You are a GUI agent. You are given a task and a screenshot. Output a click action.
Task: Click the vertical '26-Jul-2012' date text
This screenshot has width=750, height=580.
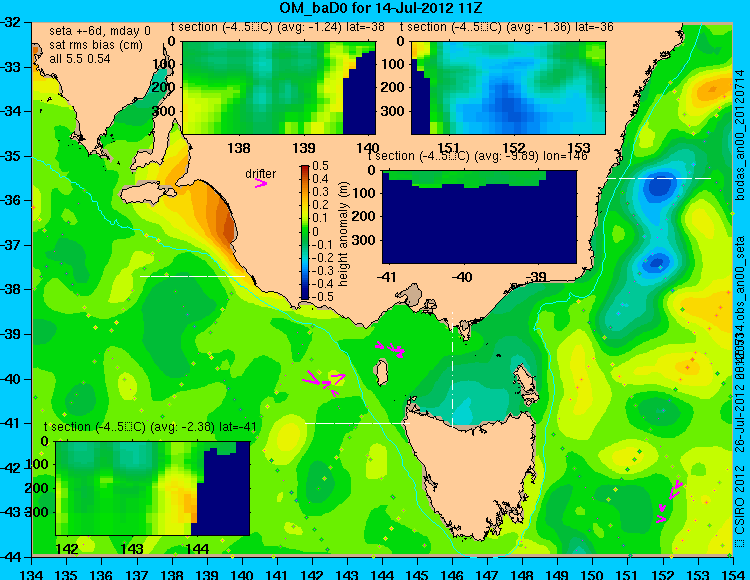click(x=740, y=422)
